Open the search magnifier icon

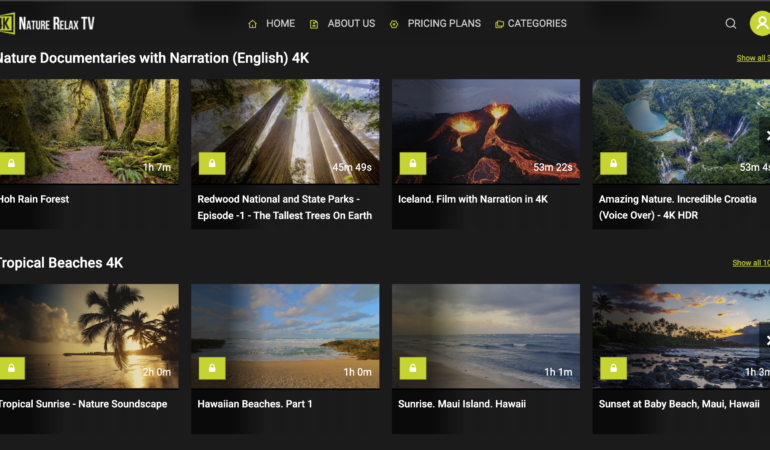[731, 23]
